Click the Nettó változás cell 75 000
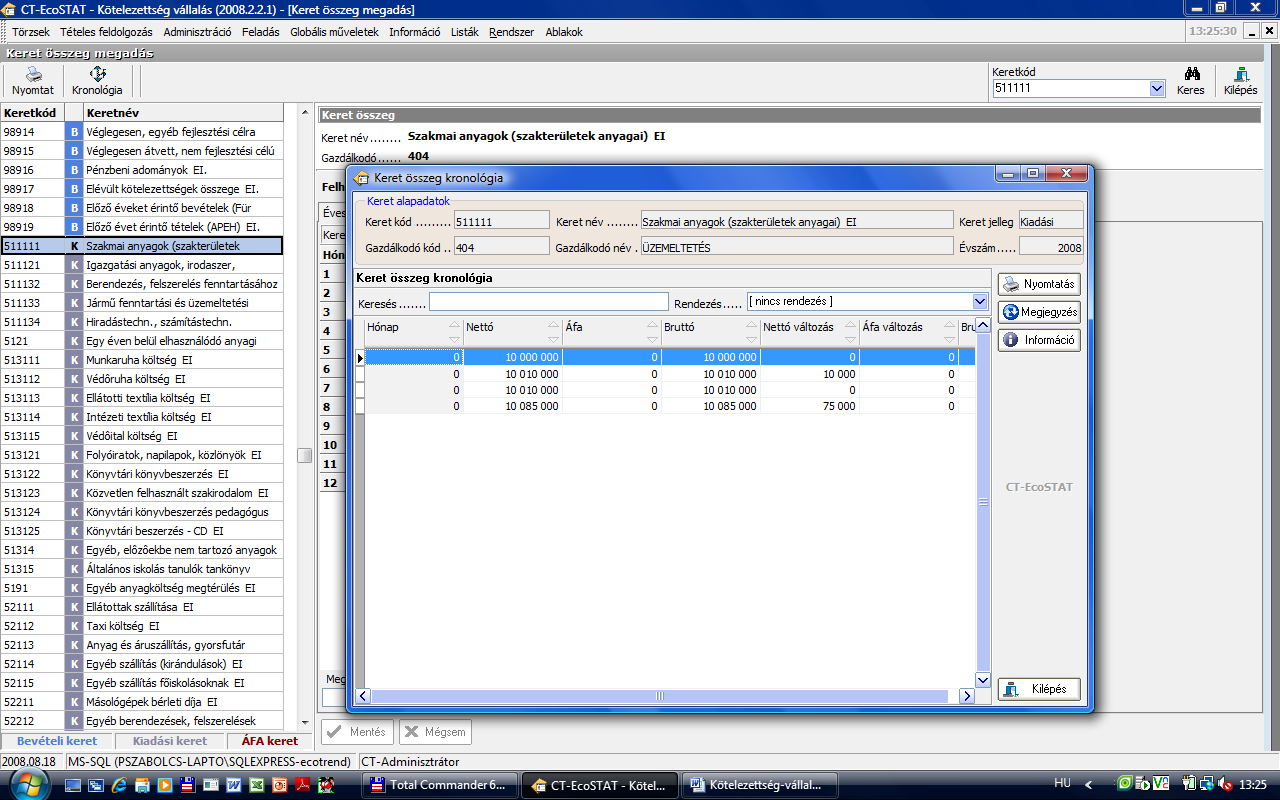The image size is (1280, 800). pyautogui.click(x=810, y=406)
